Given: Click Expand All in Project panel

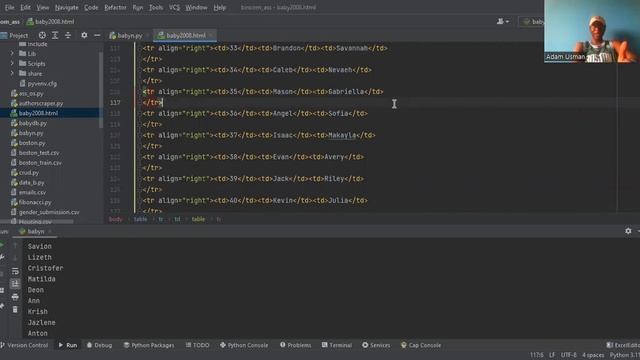Looking at the screenshot, I should pyautogui.click(x=55, y=36).
